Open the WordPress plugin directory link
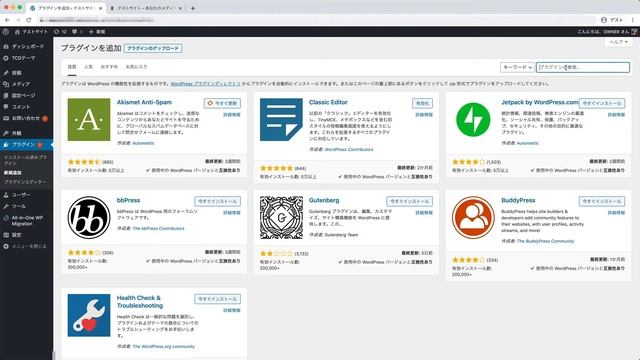Image resolution: width=640 pixels, height=360 pixels. (206, 84)
